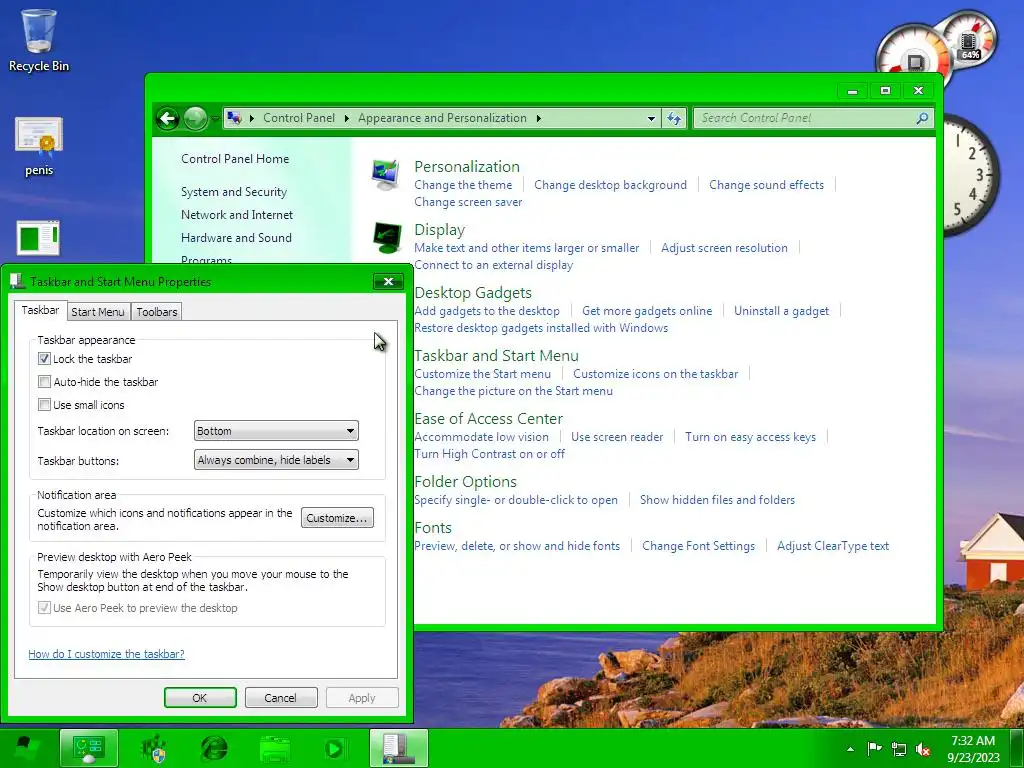Open System and Security in sidebar
This screenshot has height=768, width=1024.
[x=234, y=192]
